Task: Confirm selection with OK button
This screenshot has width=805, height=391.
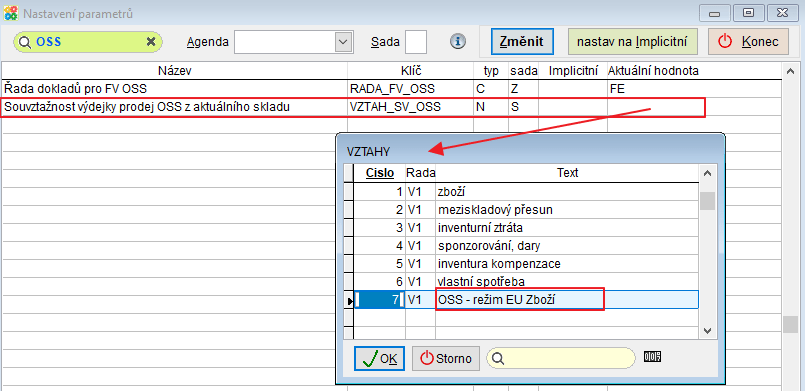Action: point(379,358)
